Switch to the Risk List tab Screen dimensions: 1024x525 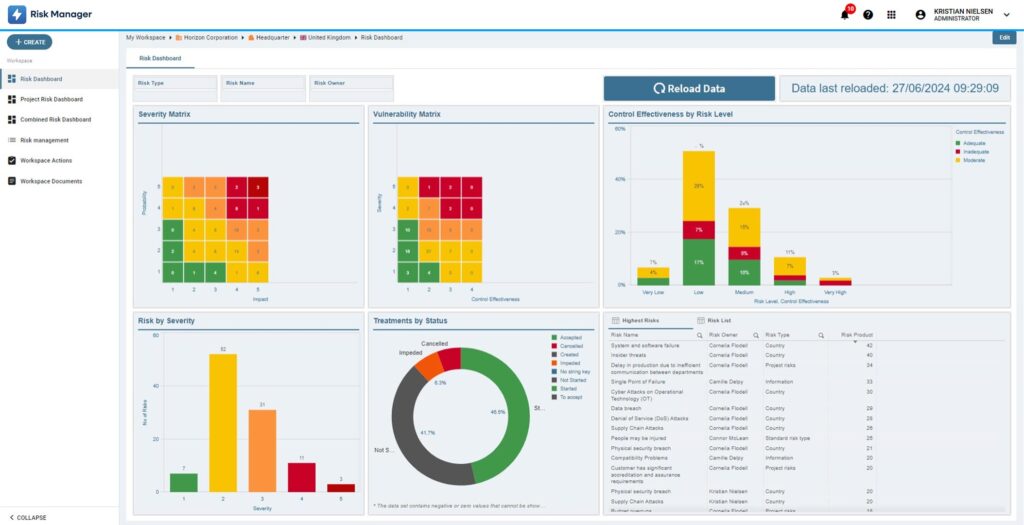pyautogui.click(x=720, y=320)
